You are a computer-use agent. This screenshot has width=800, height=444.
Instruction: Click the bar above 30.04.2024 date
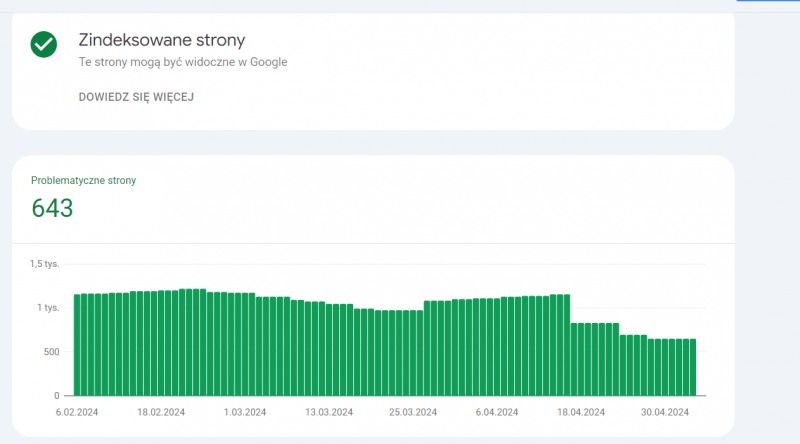665,367
